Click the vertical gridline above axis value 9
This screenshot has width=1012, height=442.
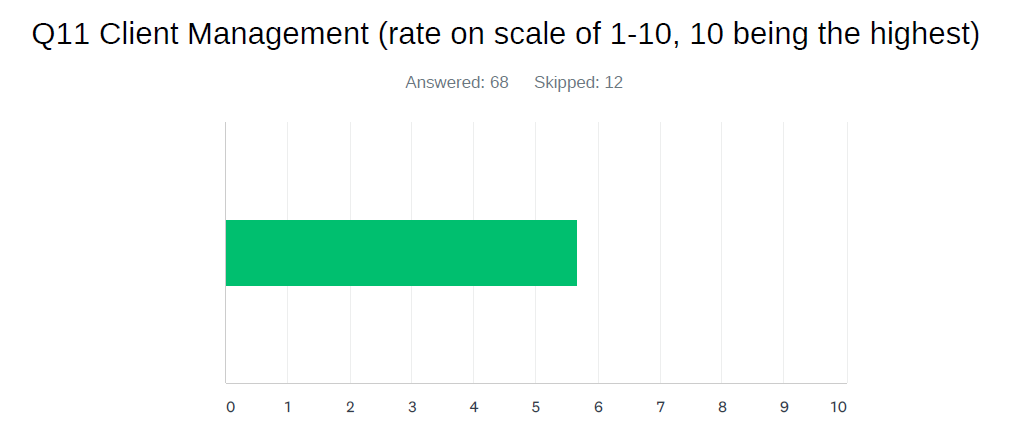point(784,252)
